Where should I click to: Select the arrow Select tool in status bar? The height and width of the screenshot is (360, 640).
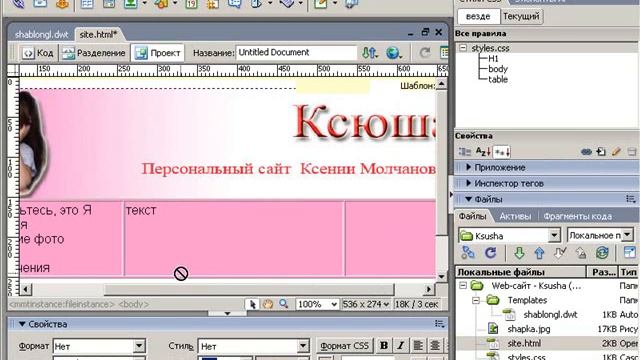[253, 304]
